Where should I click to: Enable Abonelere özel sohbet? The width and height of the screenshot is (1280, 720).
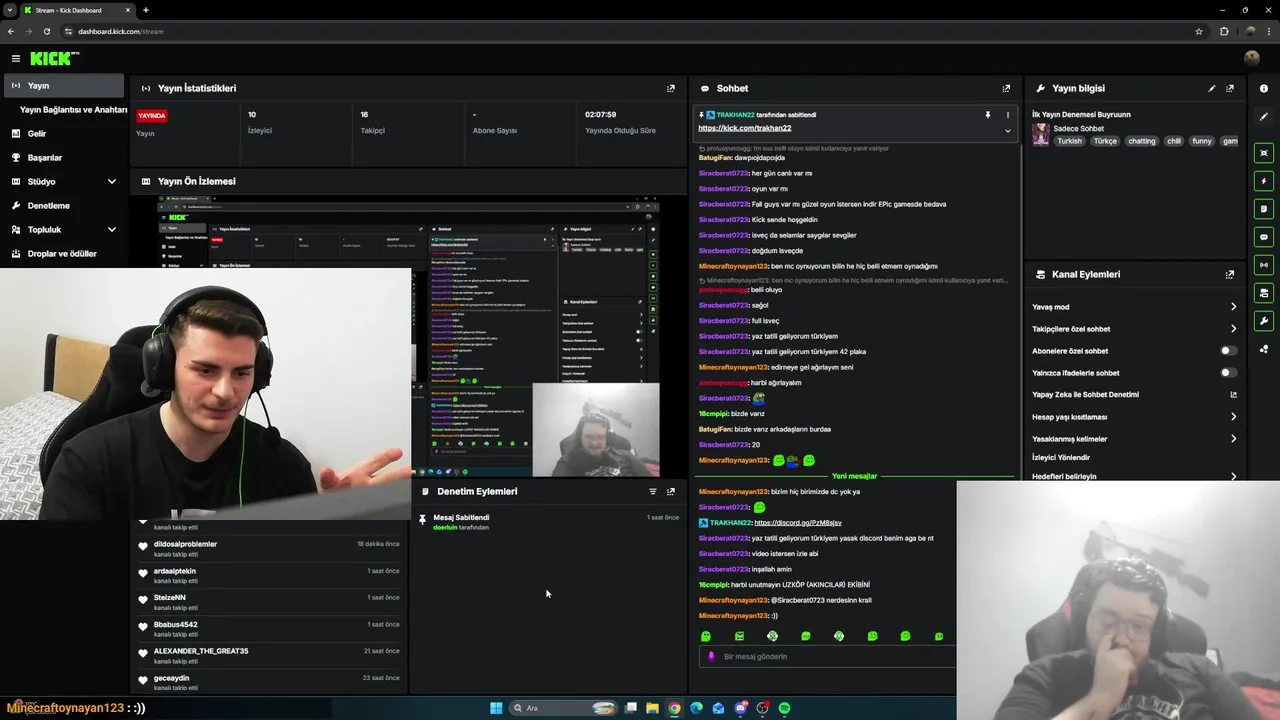[1228, 351]
